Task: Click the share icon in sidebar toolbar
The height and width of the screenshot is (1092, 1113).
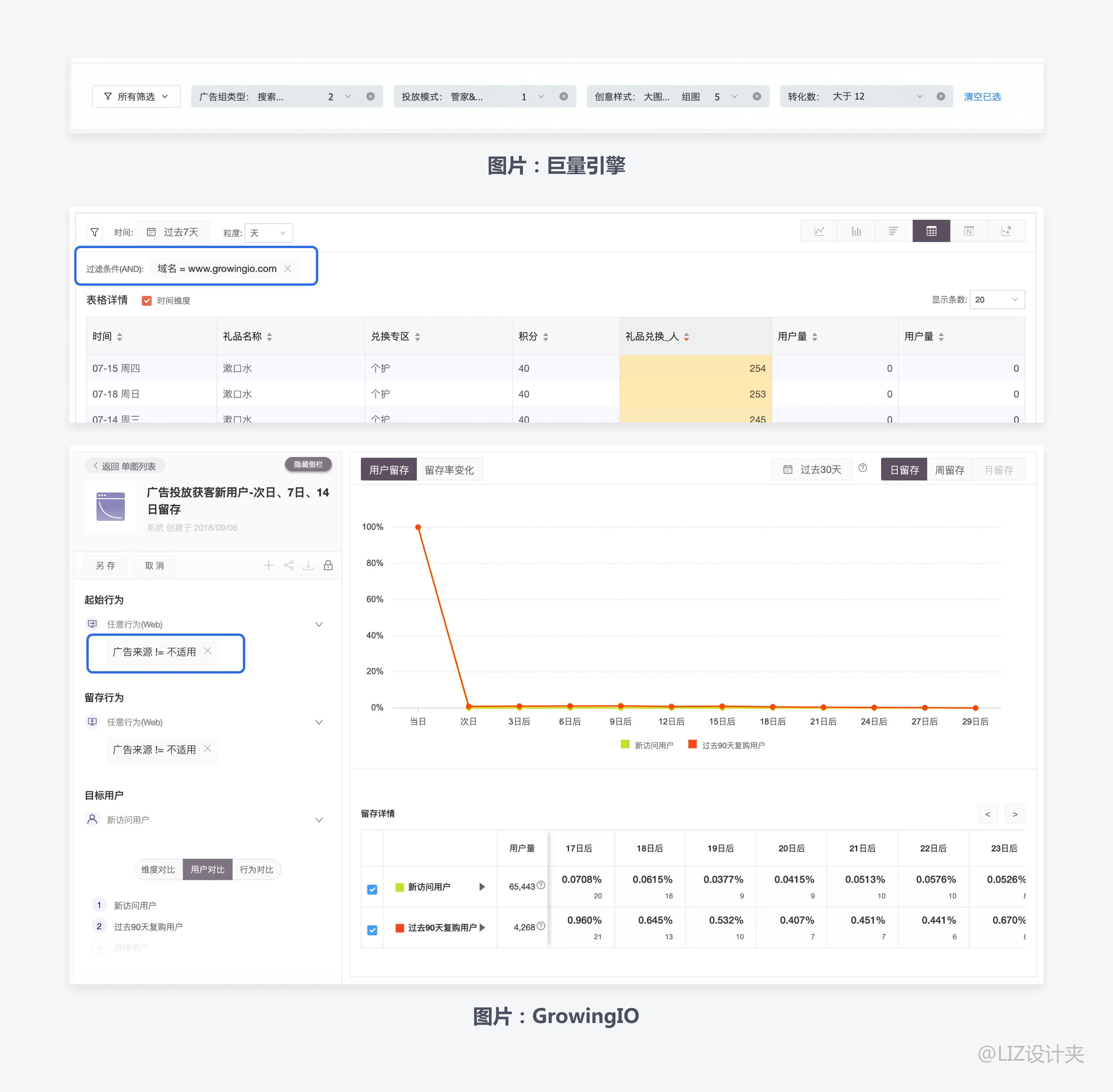Action: click(x=289, y=565)
